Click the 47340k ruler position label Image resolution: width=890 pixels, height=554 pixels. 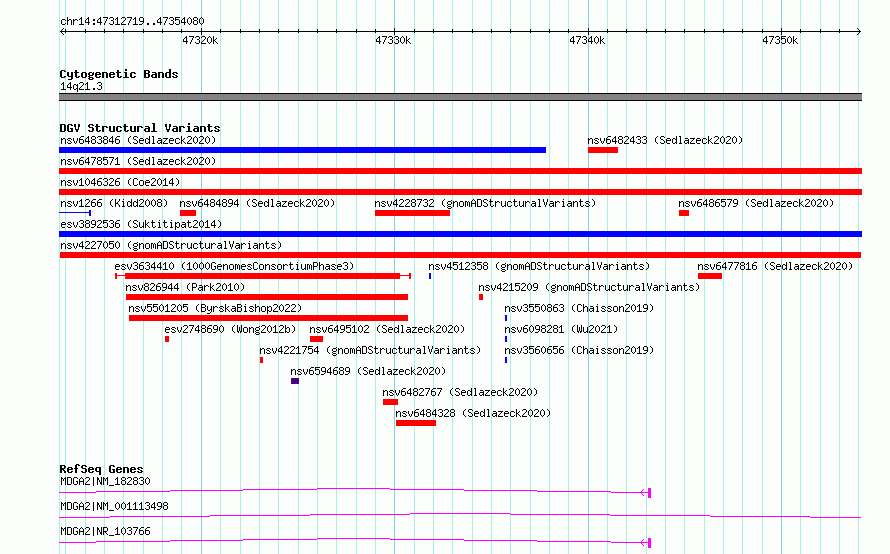(587, 40)
